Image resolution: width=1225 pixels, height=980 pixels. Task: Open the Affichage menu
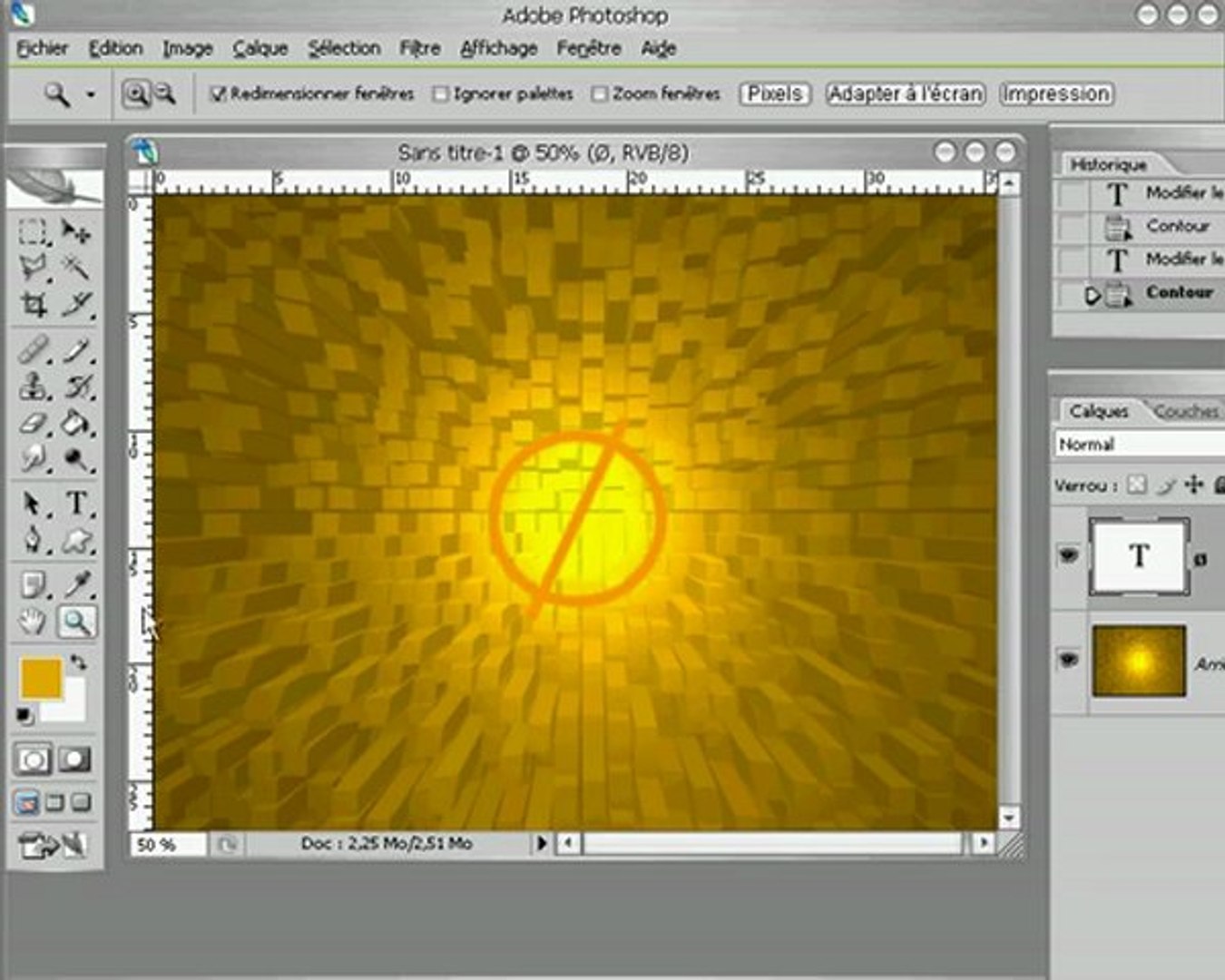[498, 48]
